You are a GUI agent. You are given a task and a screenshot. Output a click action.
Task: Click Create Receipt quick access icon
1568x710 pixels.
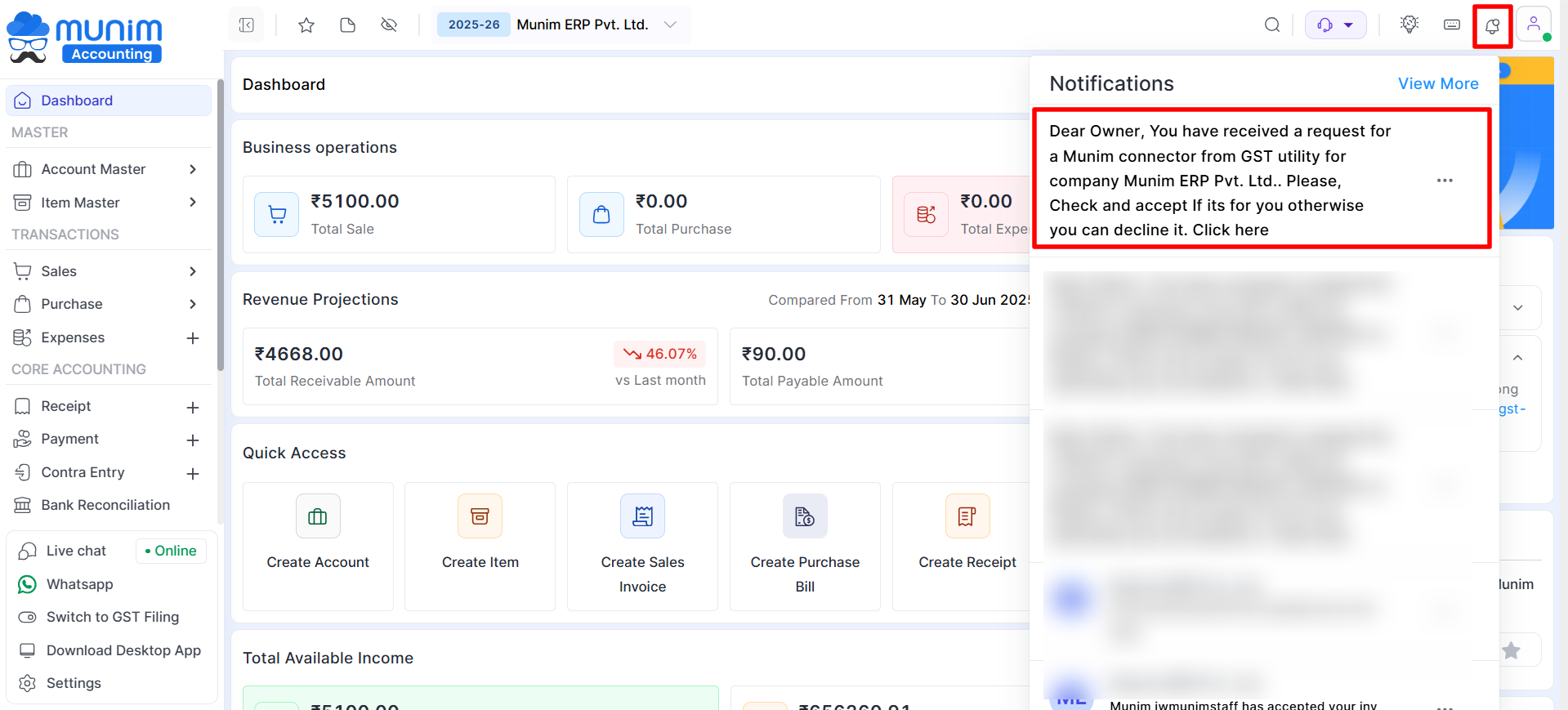click(967, 516)
